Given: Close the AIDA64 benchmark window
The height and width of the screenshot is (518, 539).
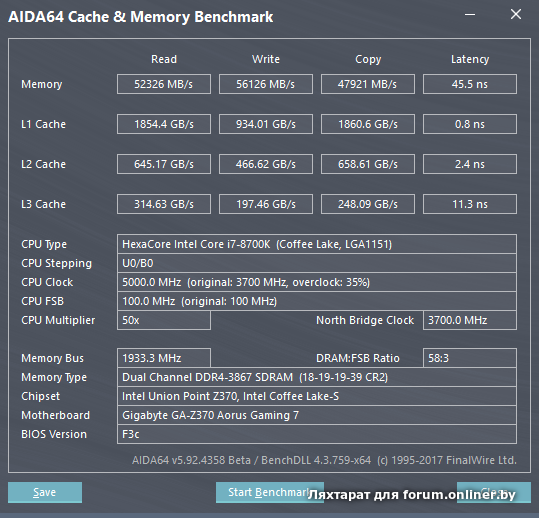Looking at the screenshot, I should (x=516, y=14).
